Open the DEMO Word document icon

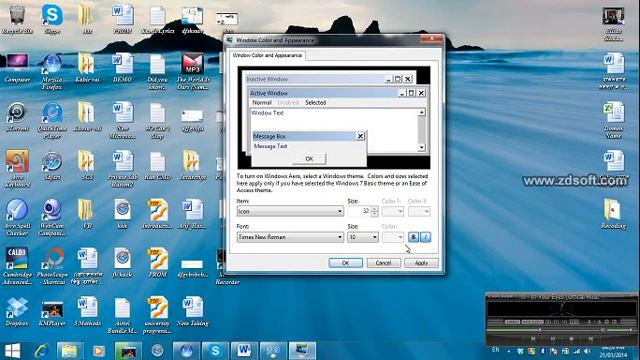tap(122, 67)
